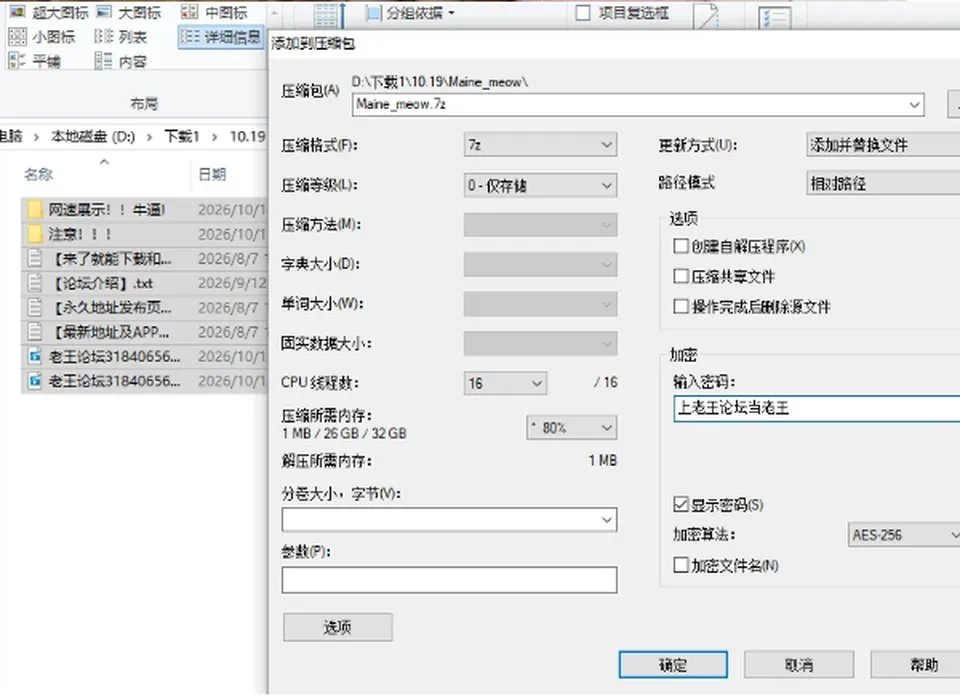The image size is (960, 696).
Task: Click 取消 button in archive dialog
Action: click(x=799, y=665)
